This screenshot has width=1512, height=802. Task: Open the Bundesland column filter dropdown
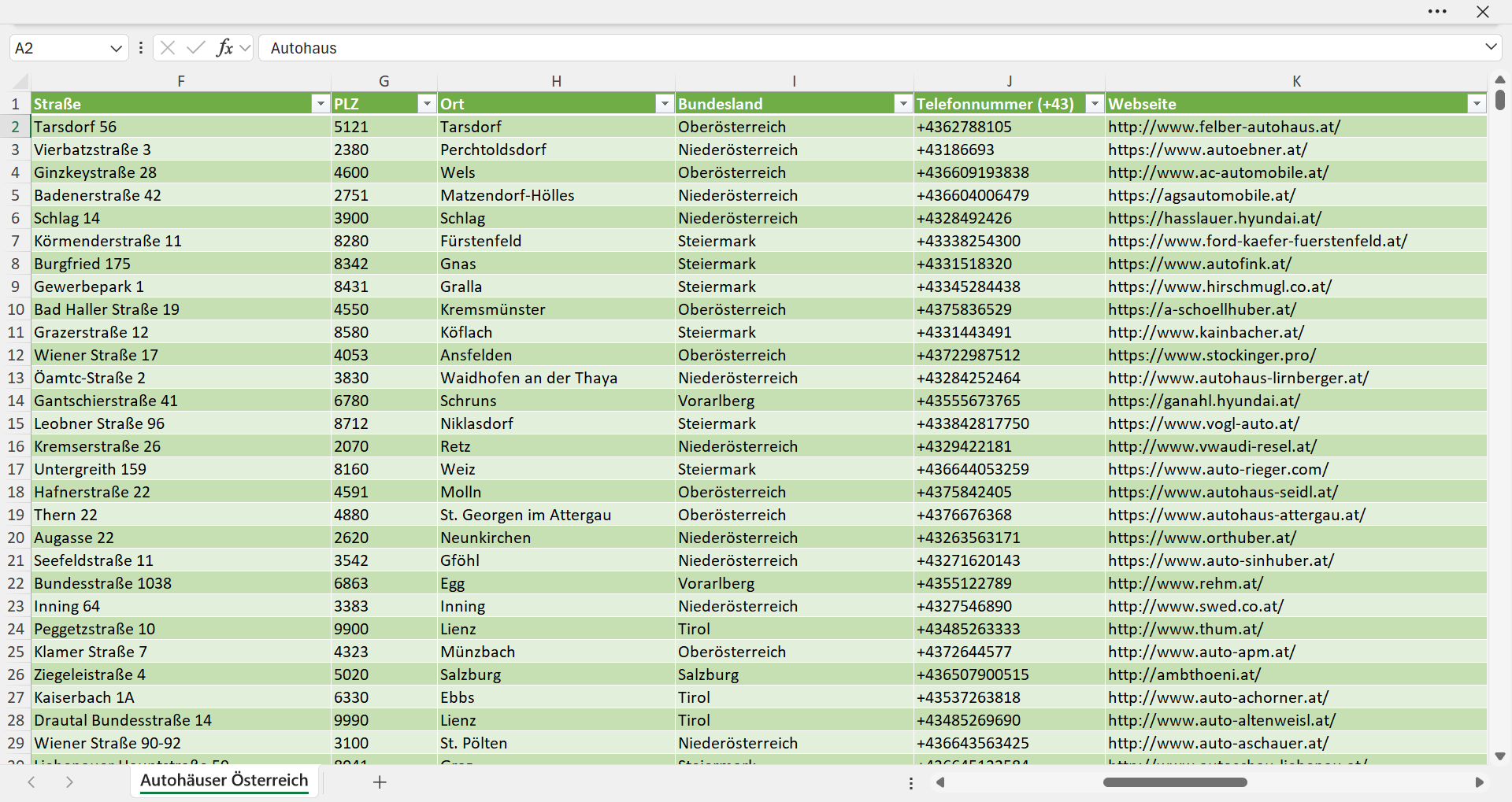903,104
